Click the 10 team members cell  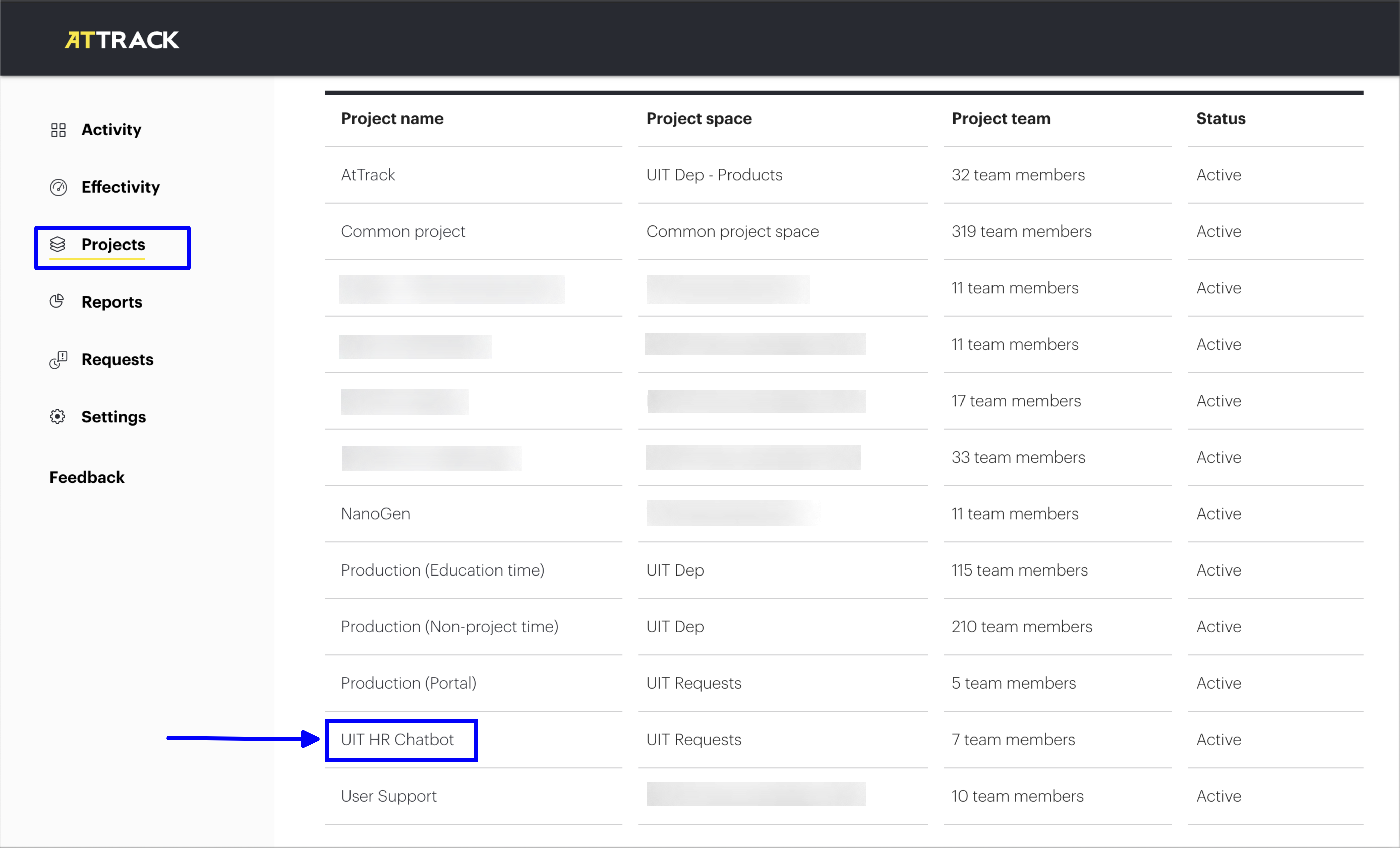pos(1018,796)
